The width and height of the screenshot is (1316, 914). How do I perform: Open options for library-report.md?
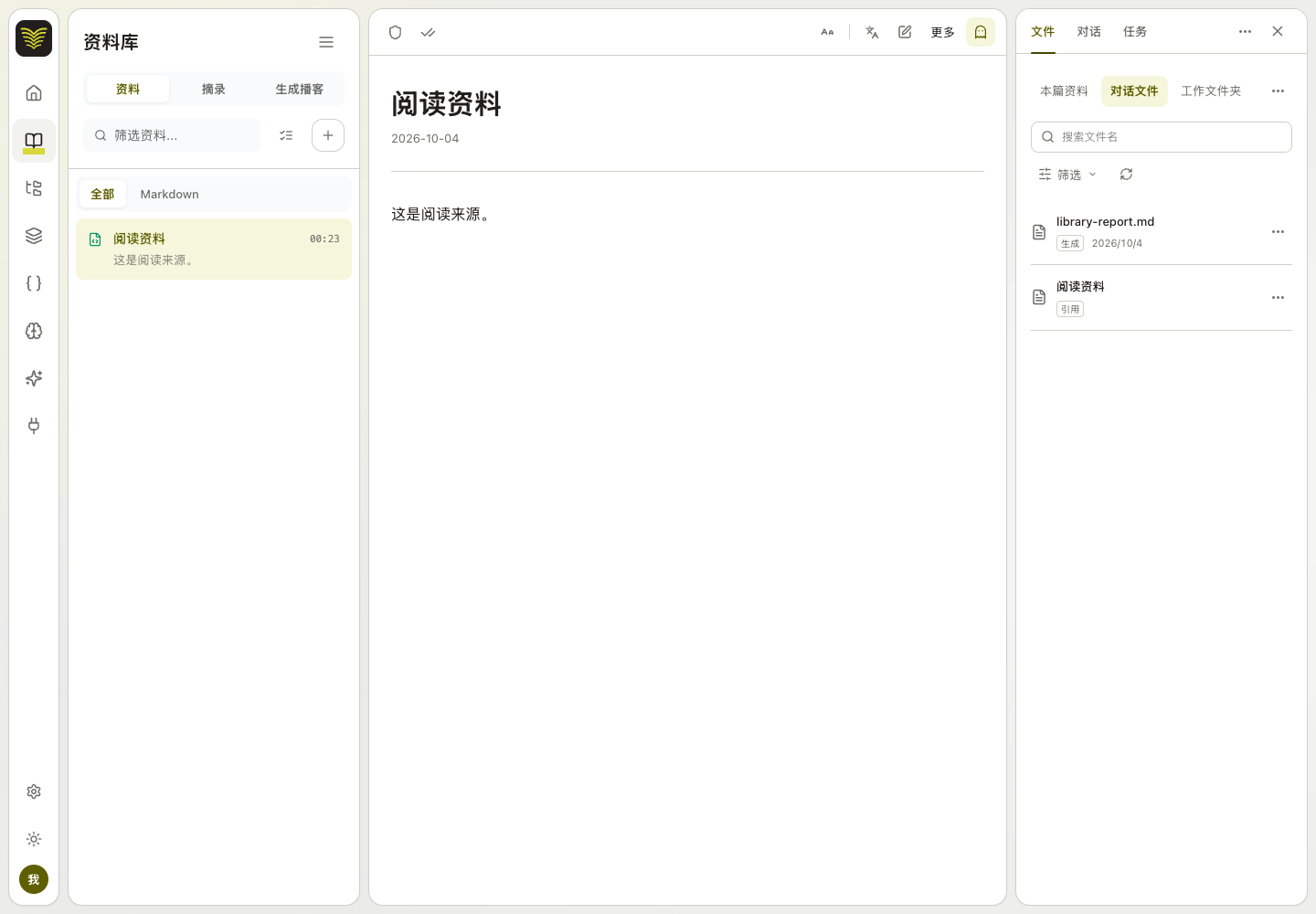point(1278,232)
